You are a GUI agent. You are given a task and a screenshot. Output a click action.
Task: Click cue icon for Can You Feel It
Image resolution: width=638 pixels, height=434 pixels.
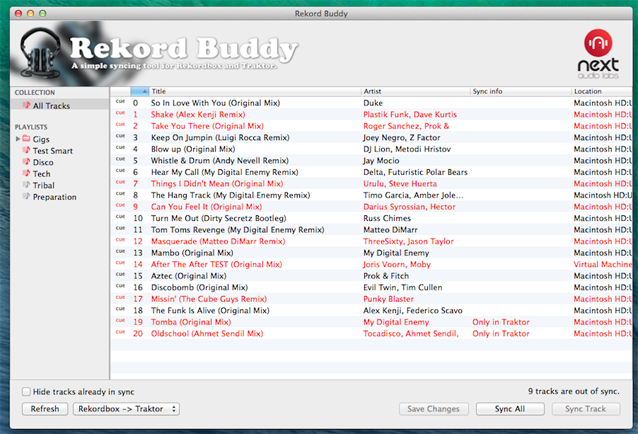click(120, 205)
